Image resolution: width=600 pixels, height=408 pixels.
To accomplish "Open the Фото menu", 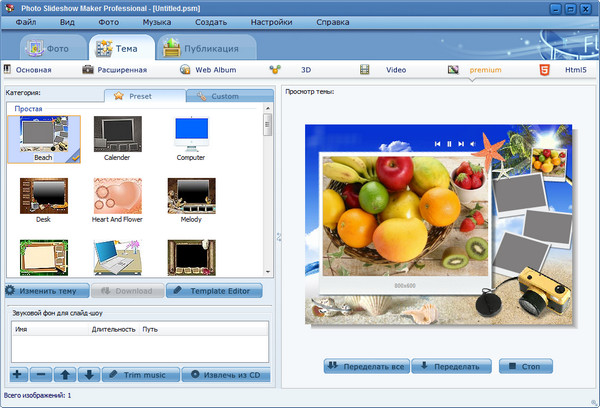I will coord(109,22).
